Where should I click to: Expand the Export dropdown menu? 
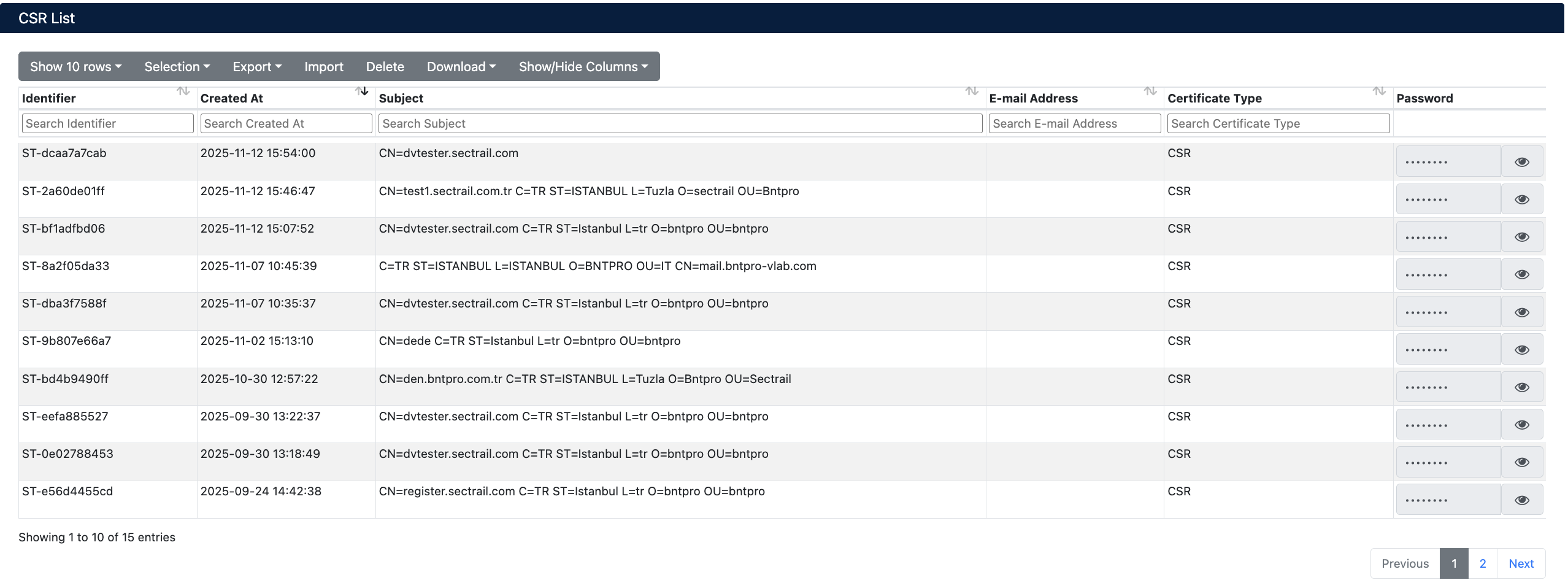[256, 67]
